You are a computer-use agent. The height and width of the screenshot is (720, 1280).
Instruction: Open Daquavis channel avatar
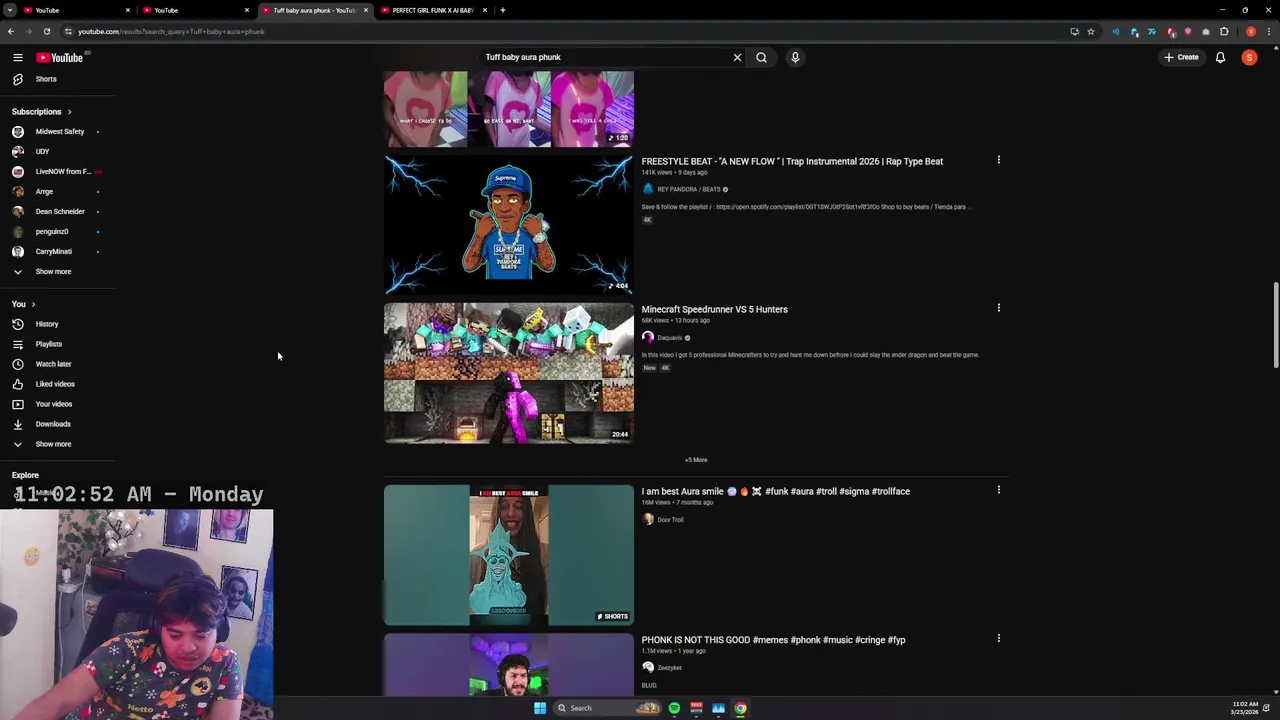[x=648, y=338]
